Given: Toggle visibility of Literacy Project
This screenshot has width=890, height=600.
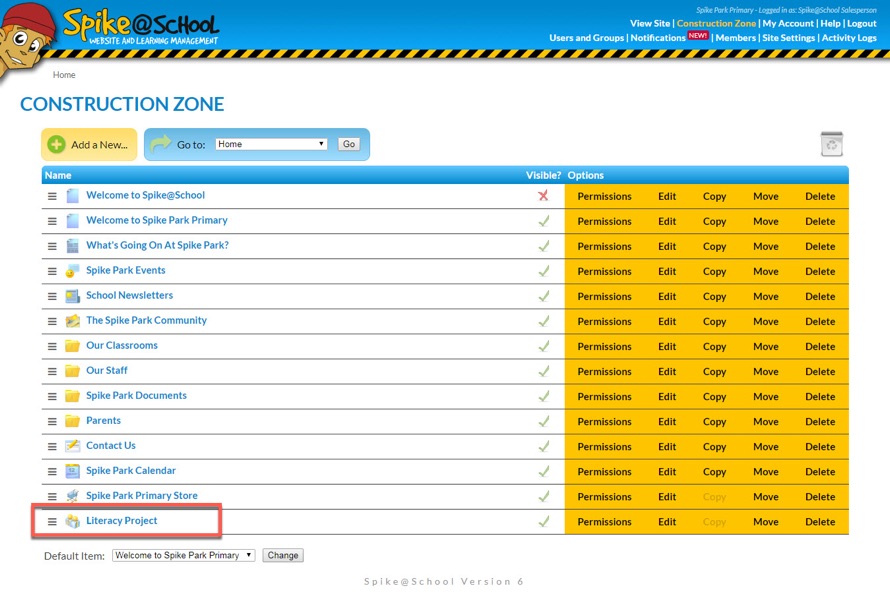Looking at the screenshot, I should 544,521.
